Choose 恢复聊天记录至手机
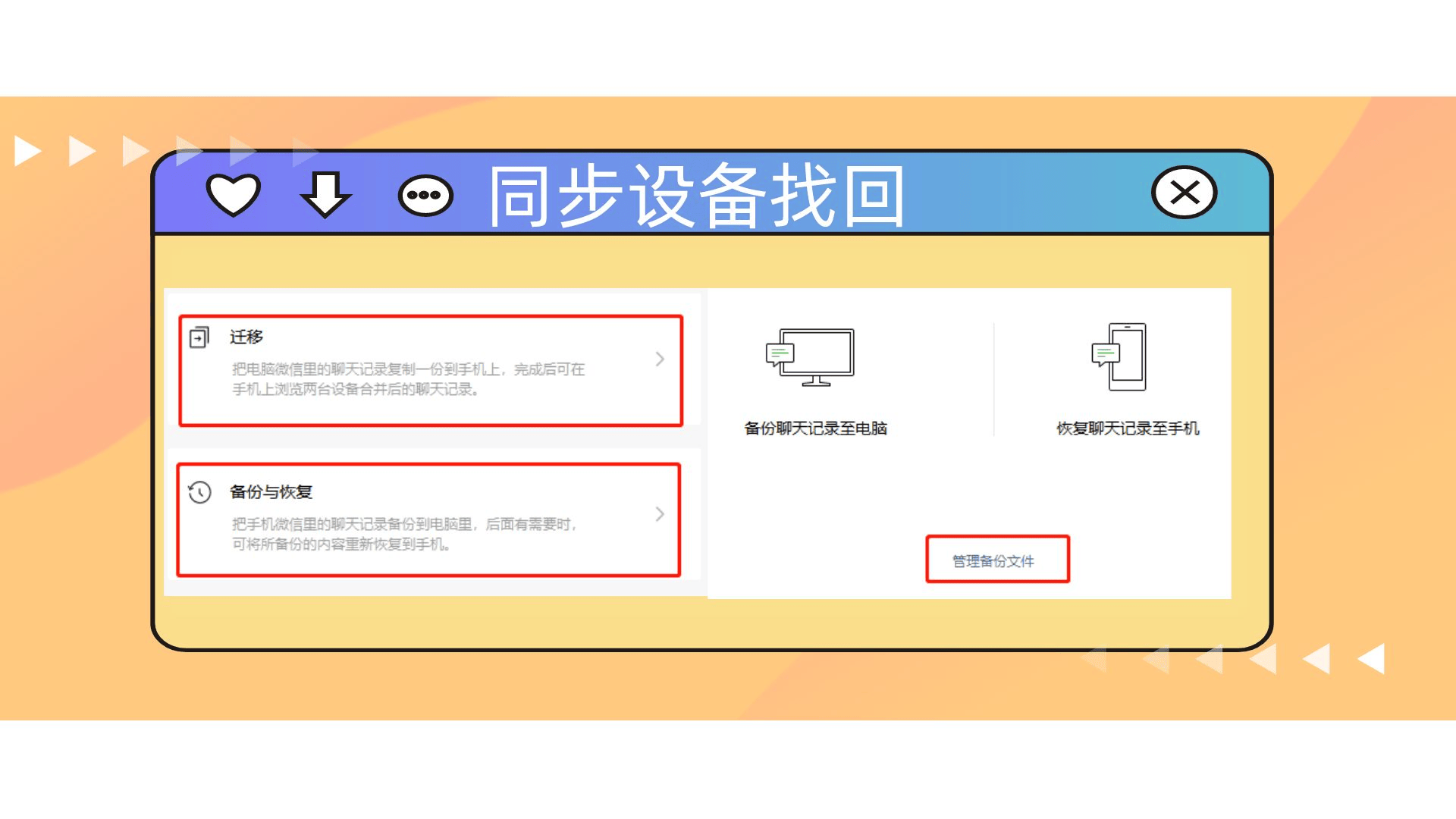The width and height of the screenshot is (1456, 819). [1128, 428]
